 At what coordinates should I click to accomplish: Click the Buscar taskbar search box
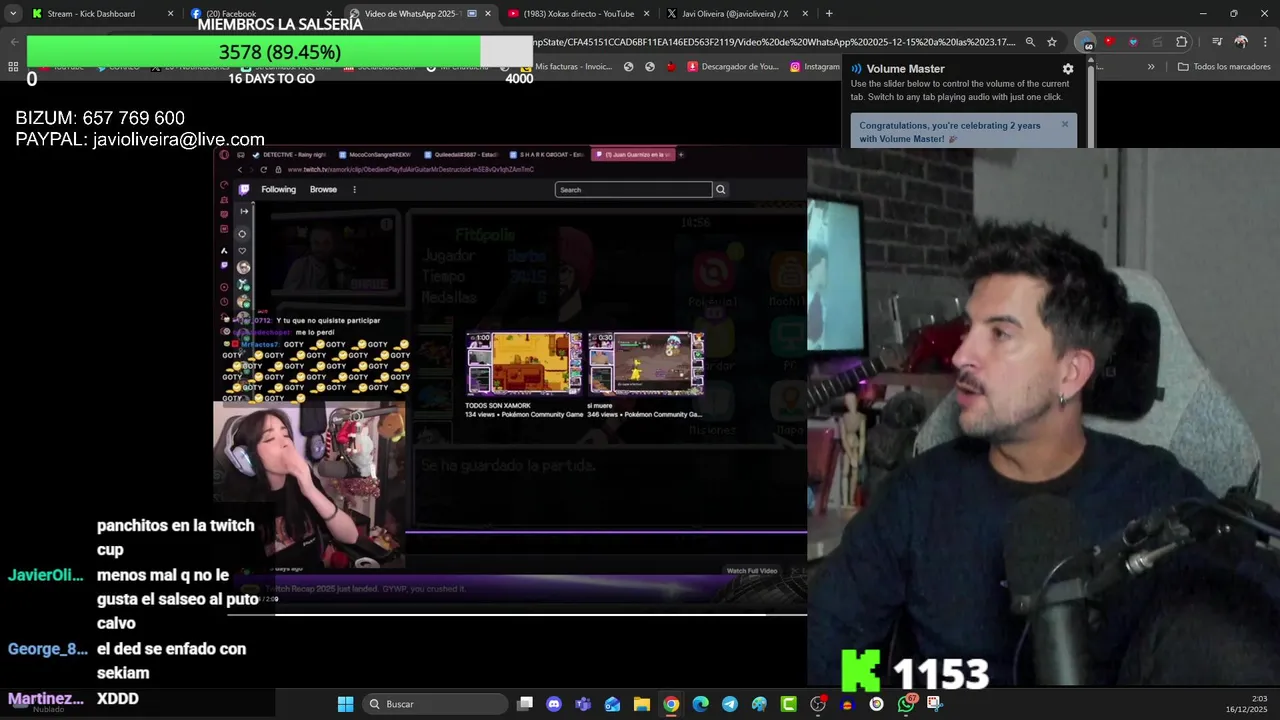pyautogui.click(x=435, y=704)
